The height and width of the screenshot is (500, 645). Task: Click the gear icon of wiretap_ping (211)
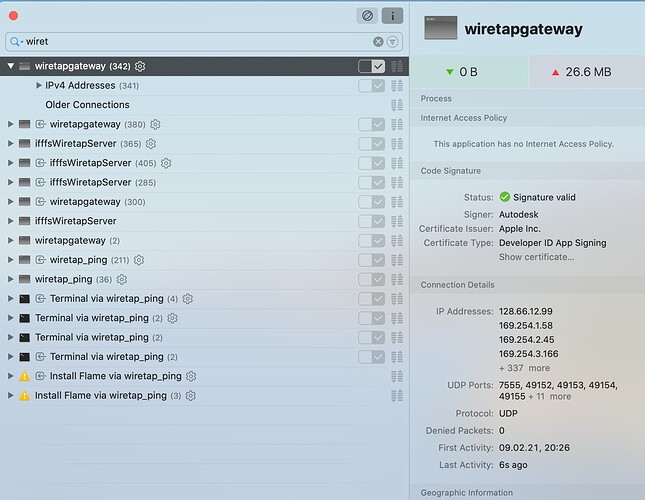(x=139, y=260)
